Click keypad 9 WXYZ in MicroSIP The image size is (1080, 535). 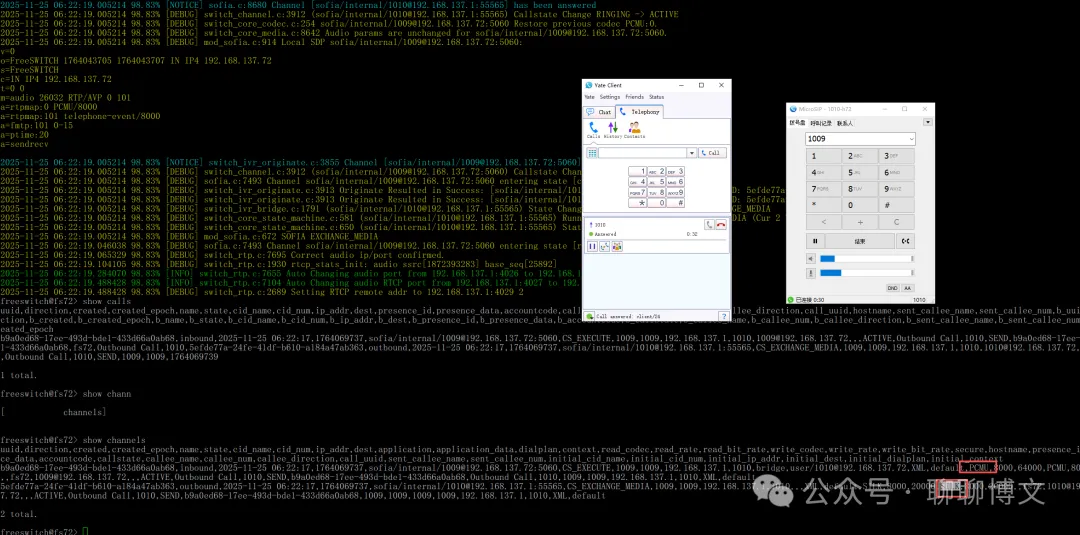pyautogui.click(x=896, y=189)
